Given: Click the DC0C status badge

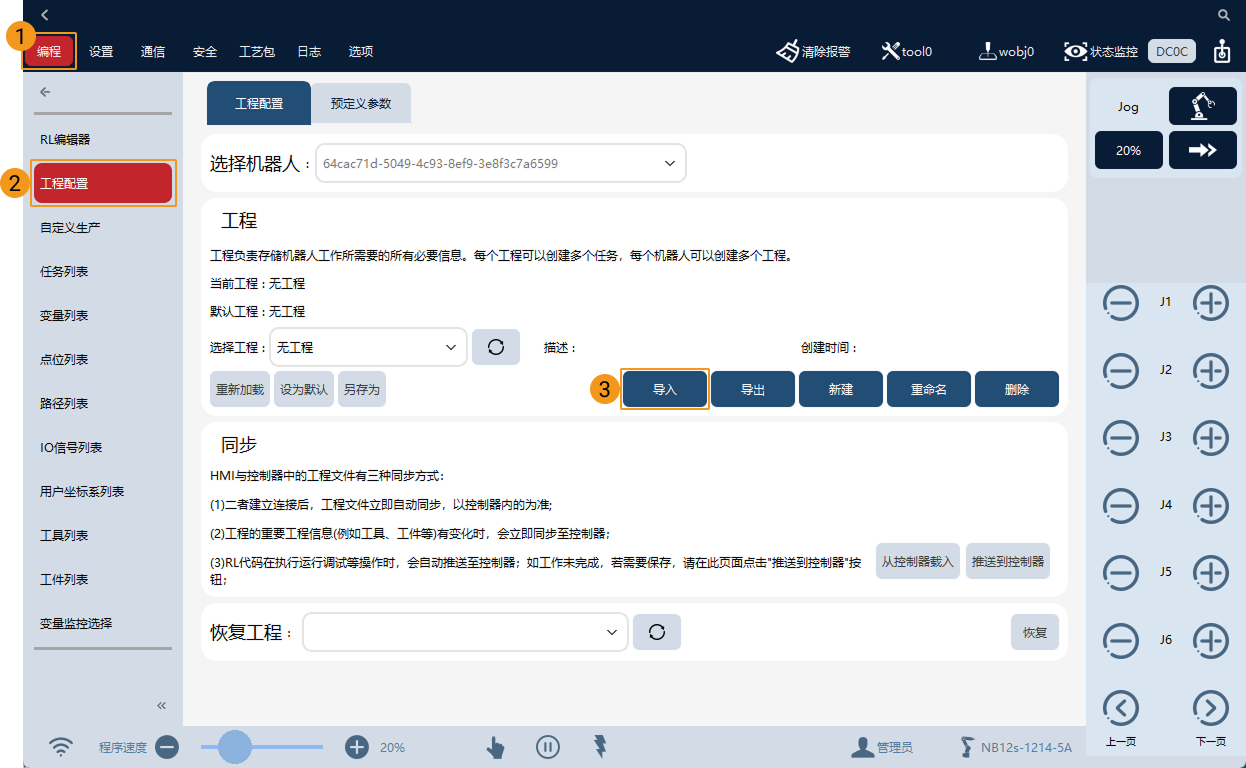Looking at the screenshot, I should (1172, 51).
